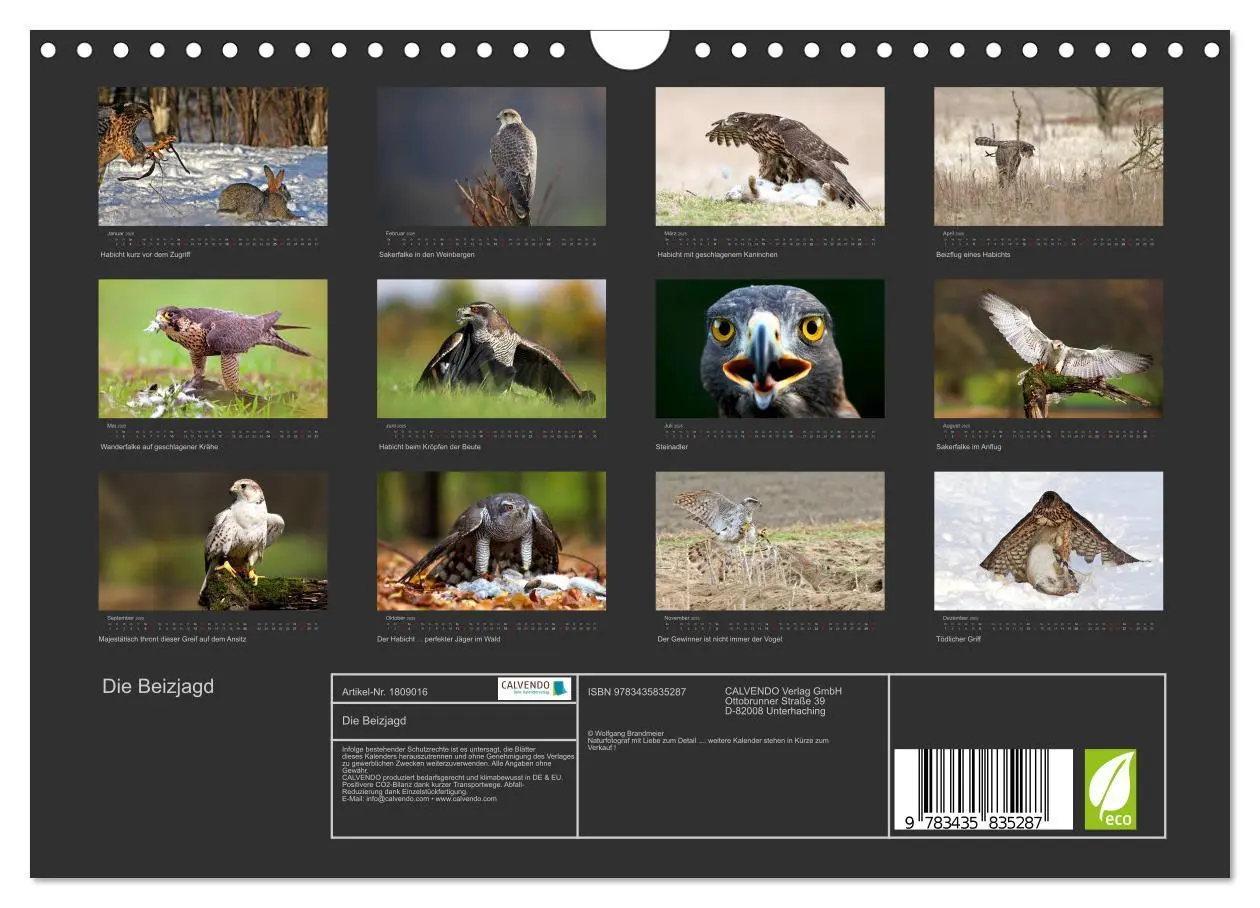Click '© Wolfgang Brandmeier' credit
This screenshot has width=1260, height=908.
tap(626, 733)
